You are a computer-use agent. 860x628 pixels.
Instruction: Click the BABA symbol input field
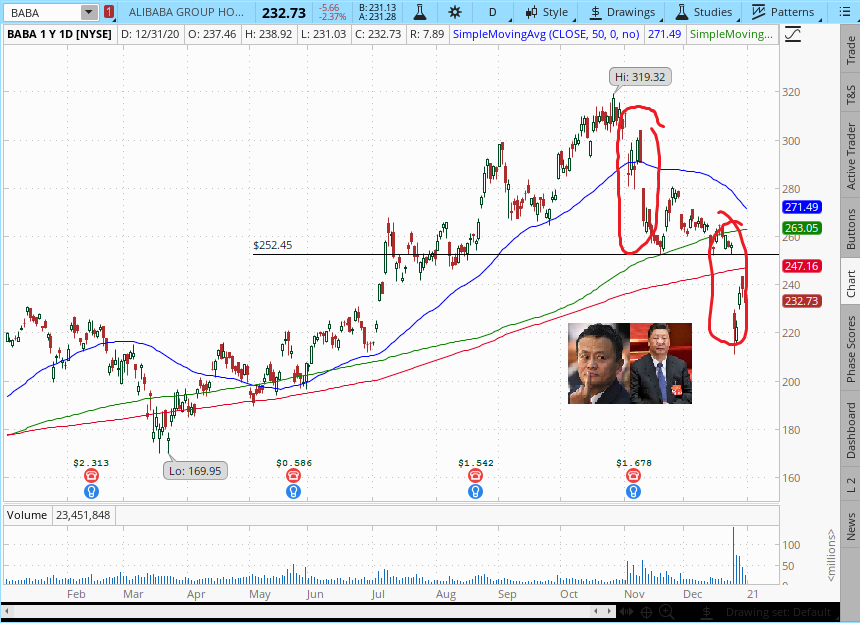tap(43, 12)
